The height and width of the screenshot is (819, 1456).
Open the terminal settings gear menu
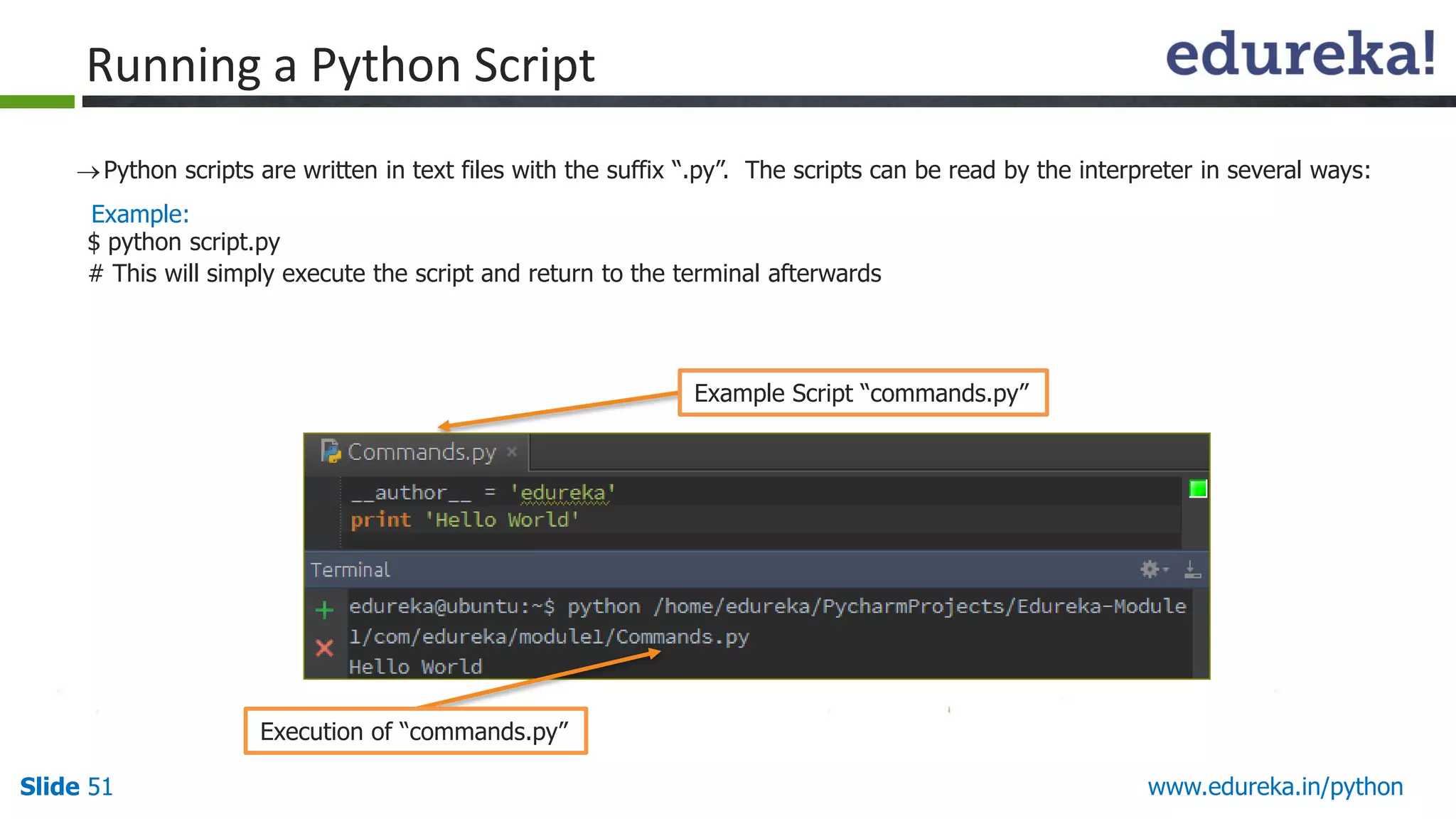1154,569
